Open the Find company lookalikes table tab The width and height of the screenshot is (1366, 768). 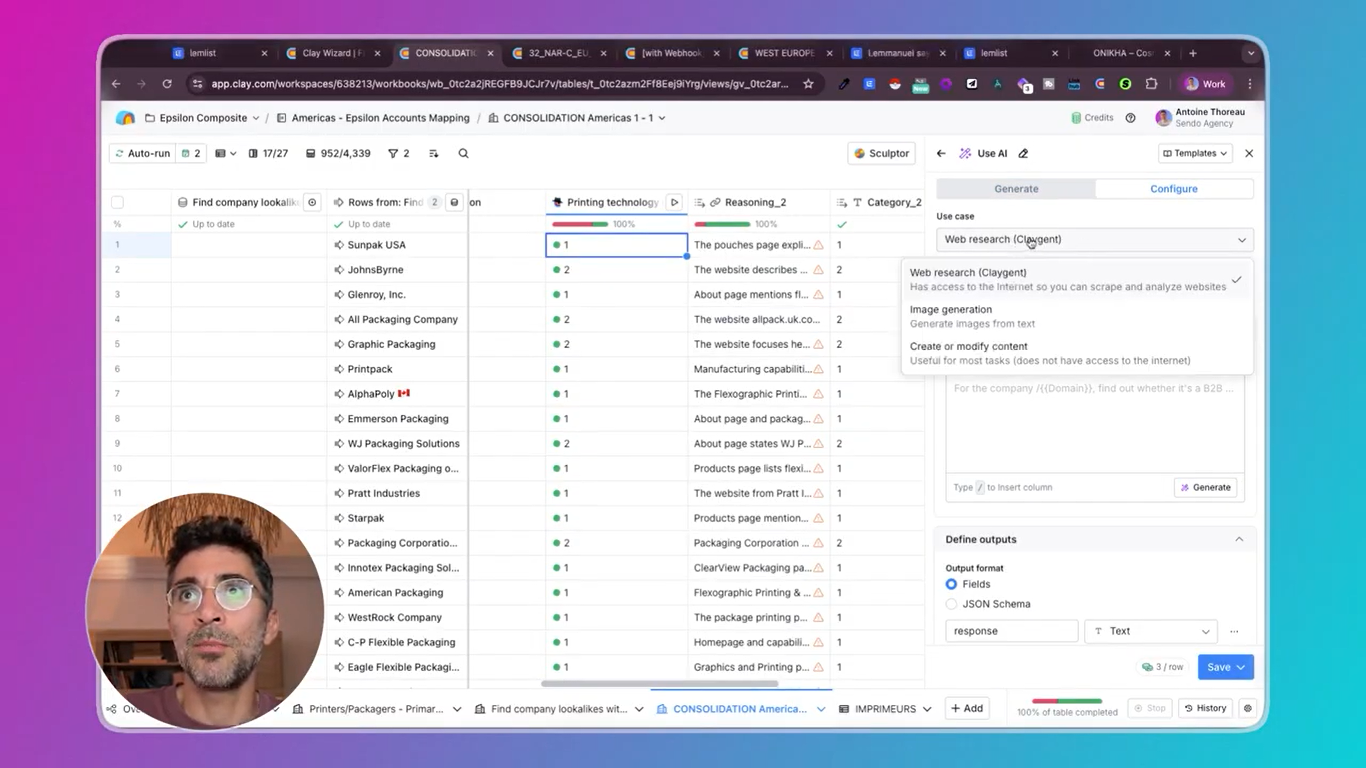pyautogui.click(x=560, y=709)
